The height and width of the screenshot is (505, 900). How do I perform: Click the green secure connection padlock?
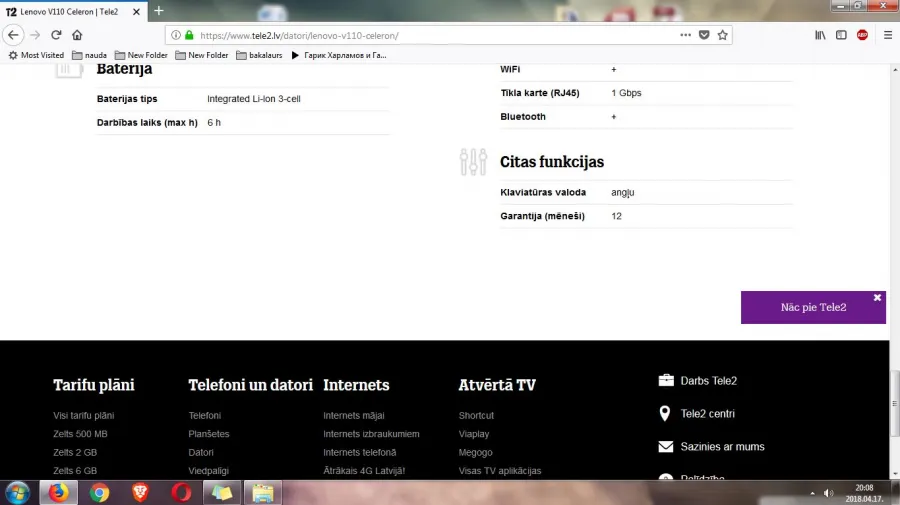coord(189,35)
